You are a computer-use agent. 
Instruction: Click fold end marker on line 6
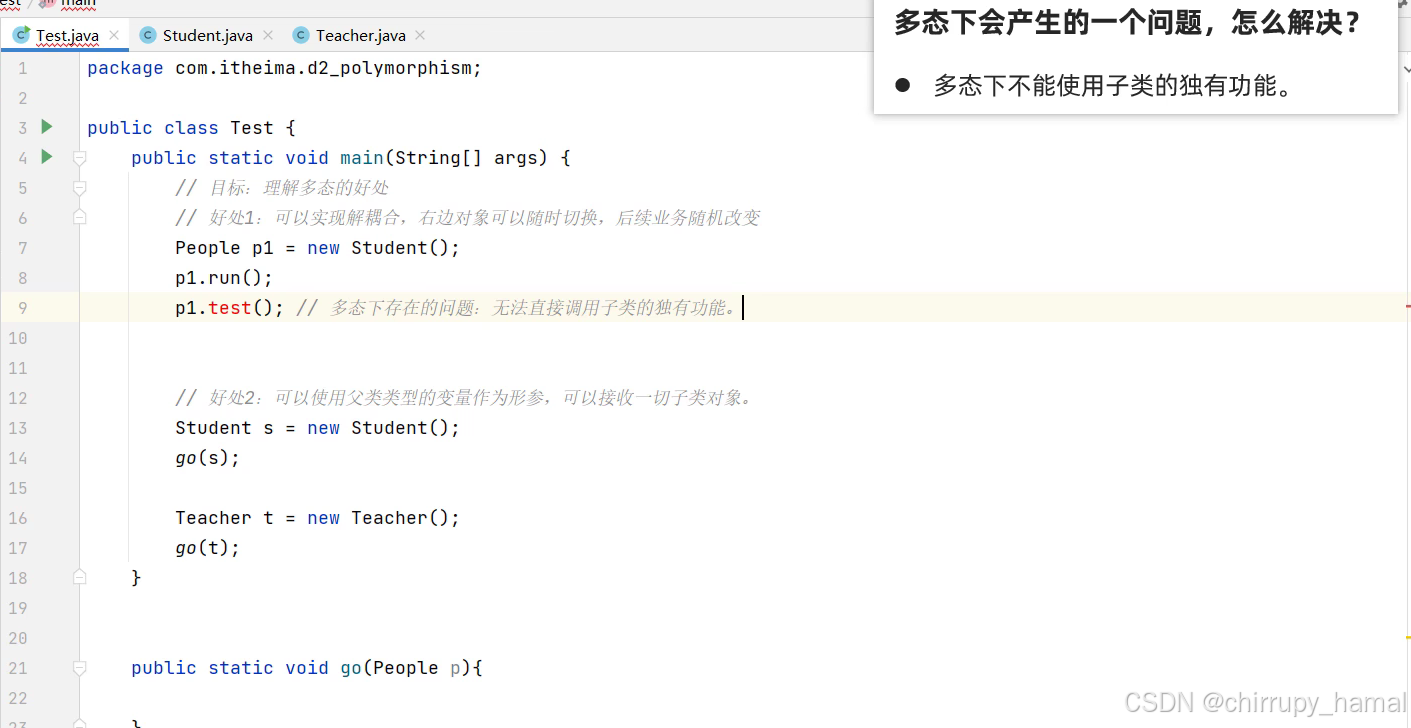point(79,217)
